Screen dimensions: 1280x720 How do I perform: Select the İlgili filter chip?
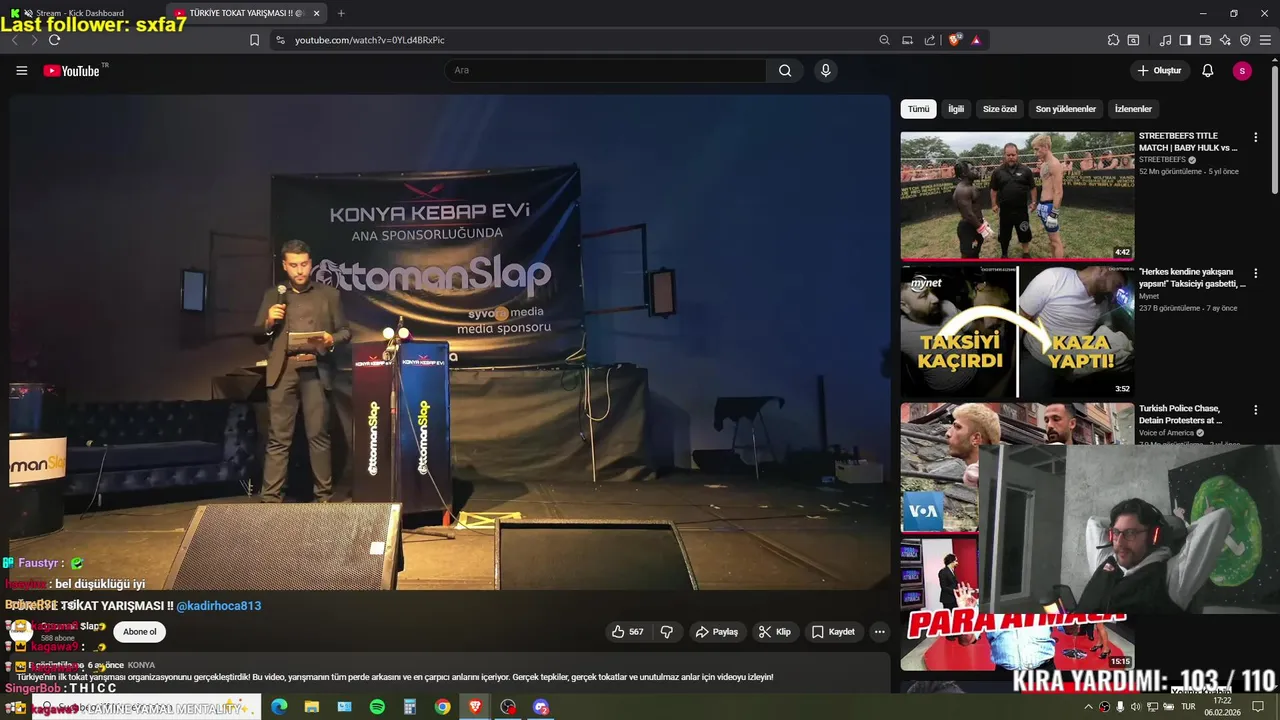coord(956,109)
